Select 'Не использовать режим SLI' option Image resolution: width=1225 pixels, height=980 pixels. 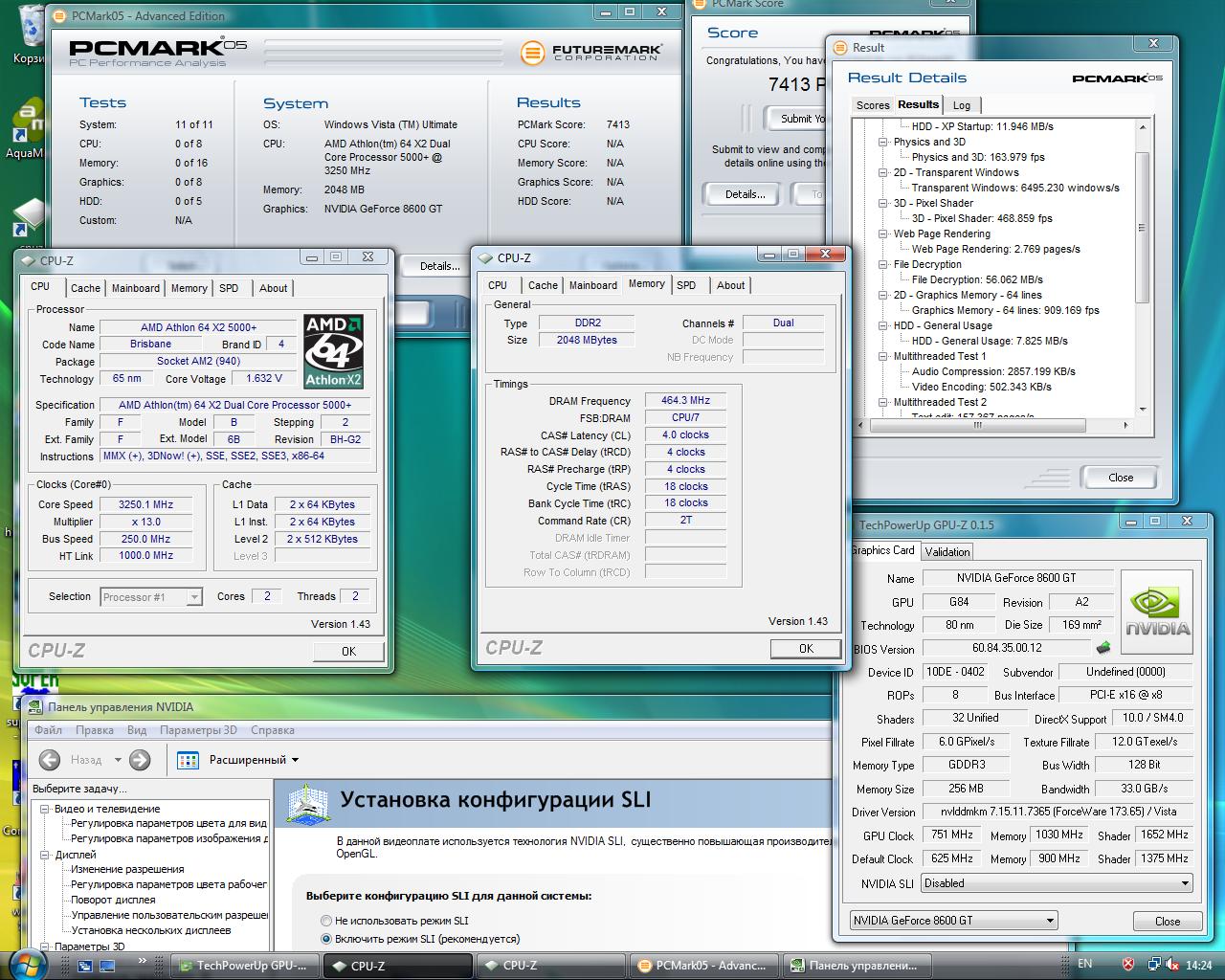(x=326, y=921)
